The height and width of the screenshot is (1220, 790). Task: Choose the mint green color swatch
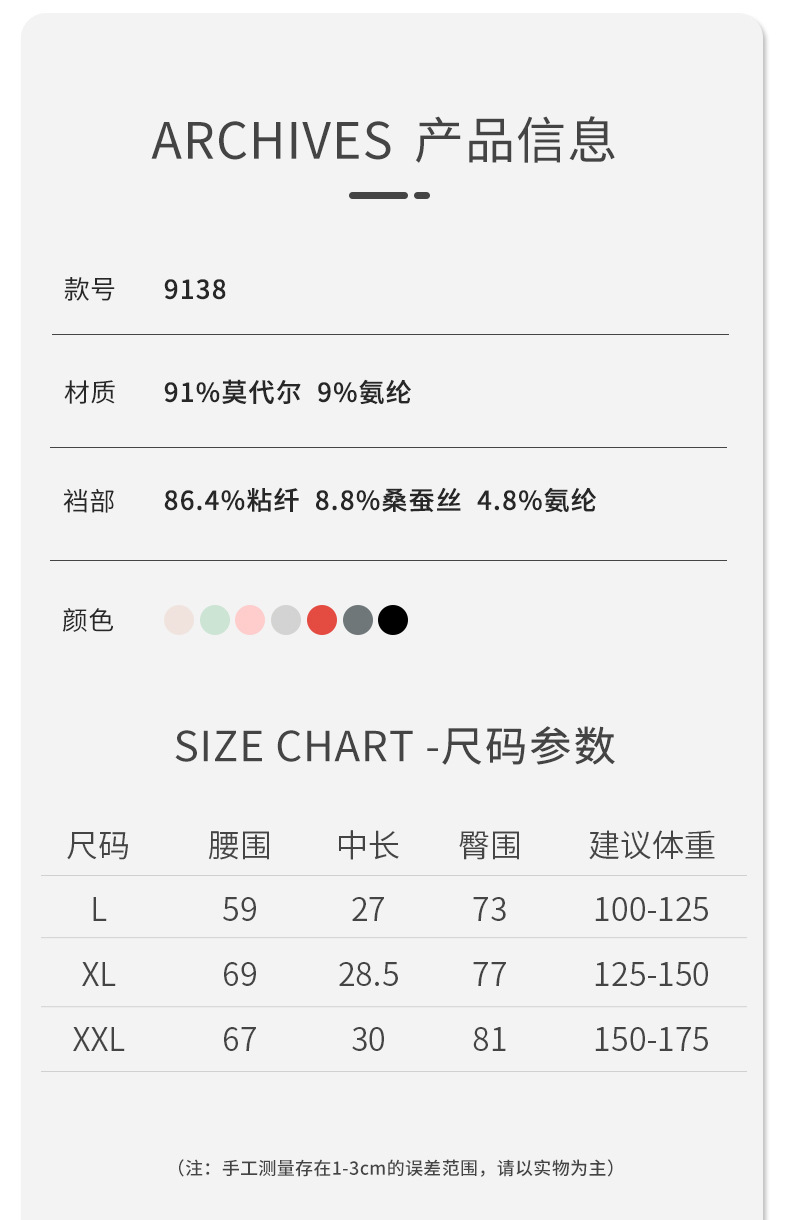(215, 620)
